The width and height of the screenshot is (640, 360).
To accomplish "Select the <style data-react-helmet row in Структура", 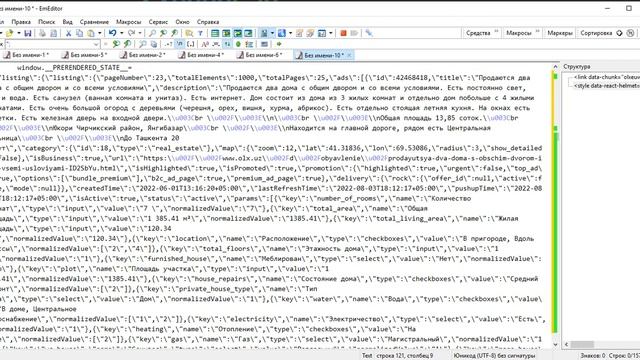I will [x=607, y=86].
